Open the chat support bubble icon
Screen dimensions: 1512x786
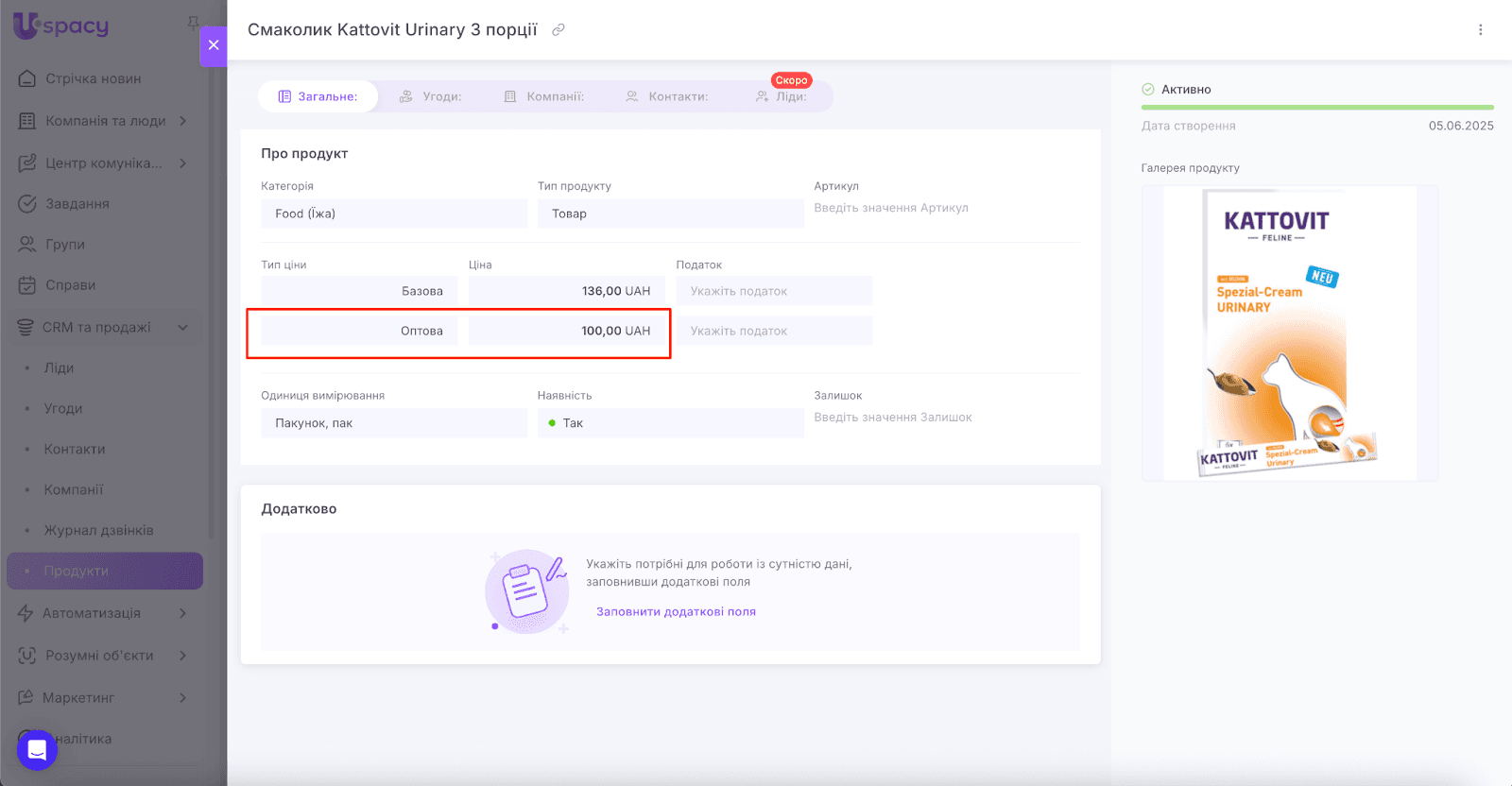[37, 750]
